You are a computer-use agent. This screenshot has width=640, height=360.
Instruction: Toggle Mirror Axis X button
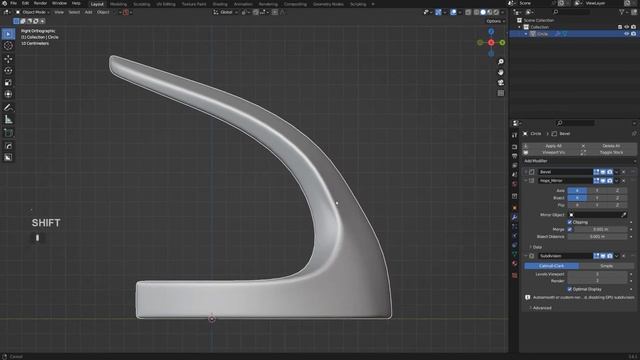coord(577,191)
